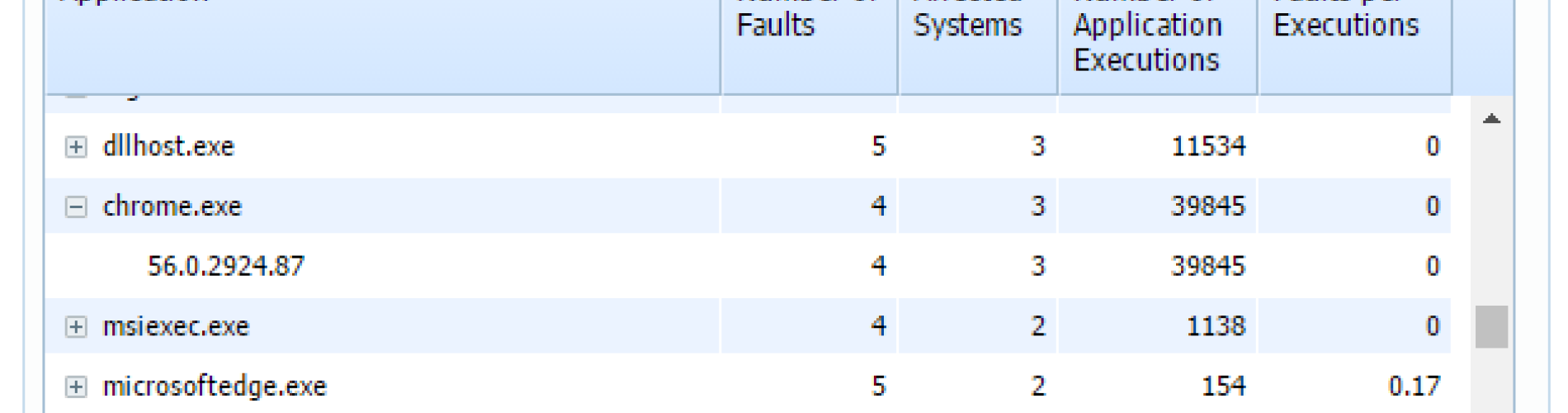Click the vertical scrollbar thumb
This screenshot has height=413, width=1568.
click(x=1491, y=326)
